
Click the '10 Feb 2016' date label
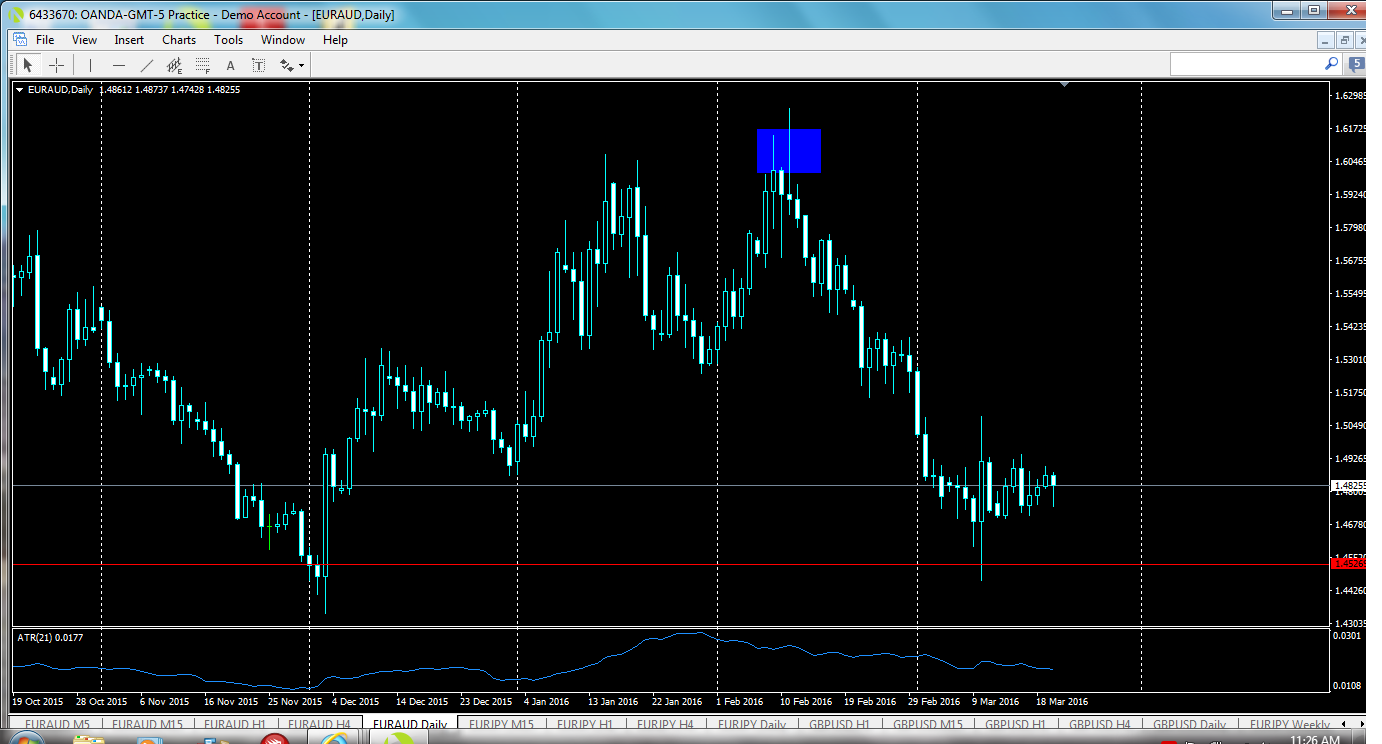pos(806,701)
